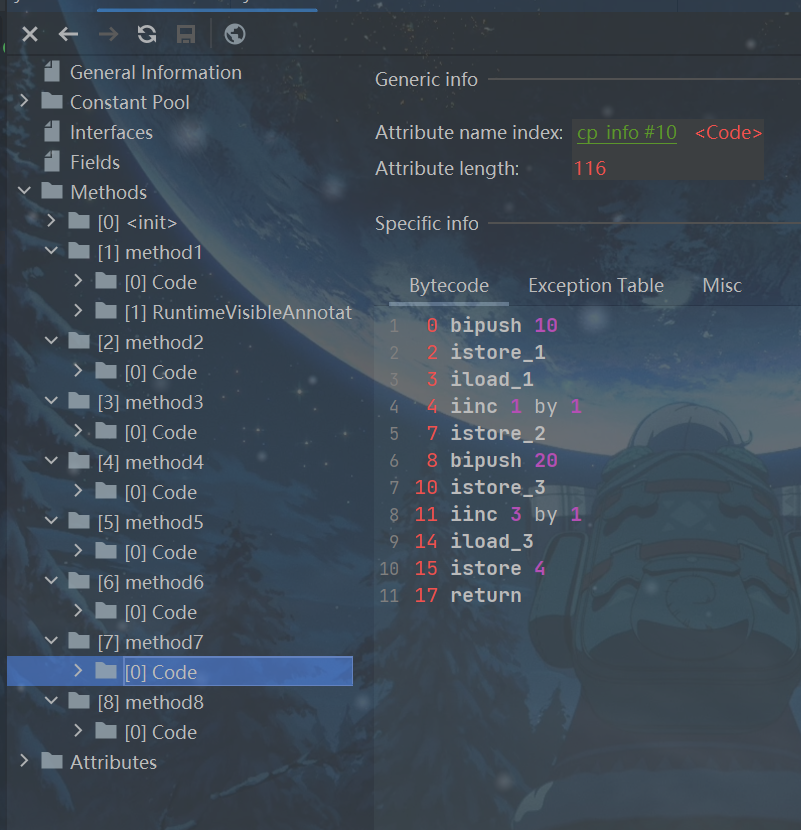801x830 pixels.
Task: Follow the cp_info #10 link
Action: [x=627, y=132]
